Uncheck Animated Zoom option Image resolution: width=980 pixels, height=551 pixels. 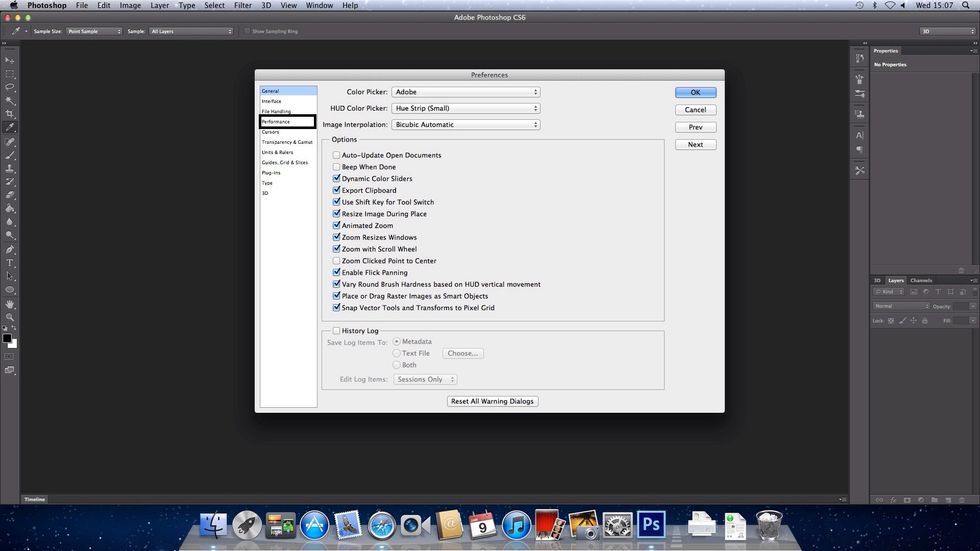coord(336,226)
